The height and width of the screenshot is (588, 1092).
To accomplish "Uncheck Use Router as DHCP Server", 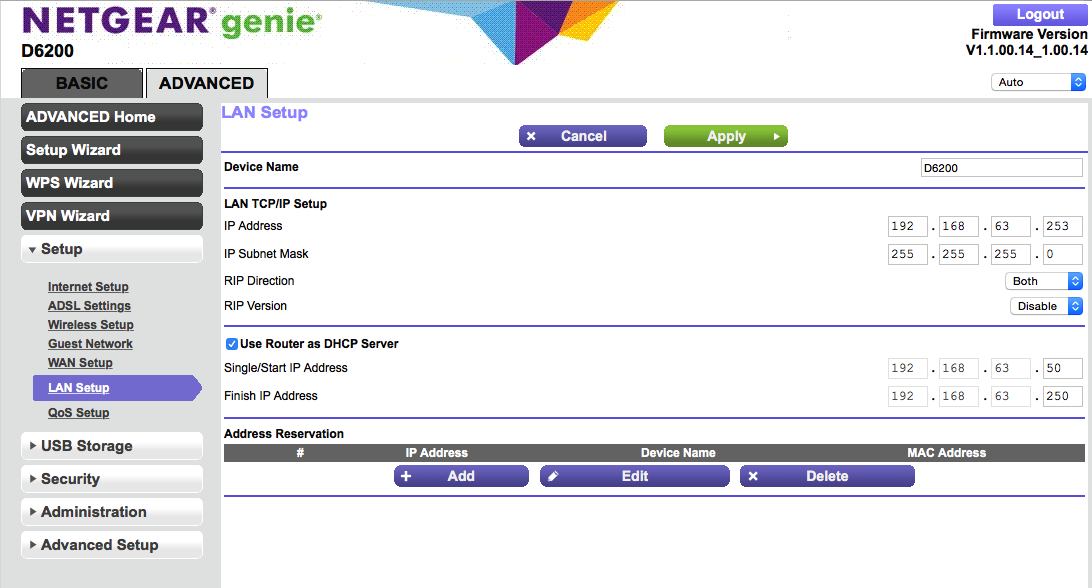I will (232, 344).
